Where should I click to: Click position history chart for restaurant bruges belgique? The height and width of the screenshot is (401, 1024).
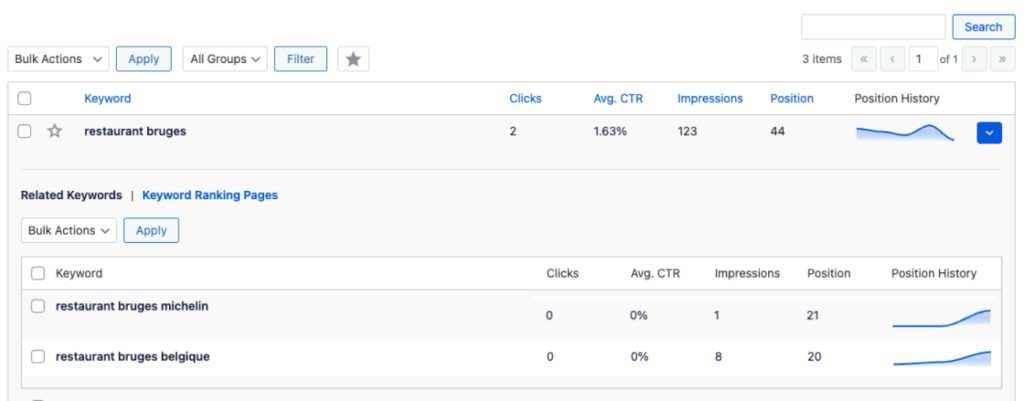pyautogui.click(x=941, y=358)
